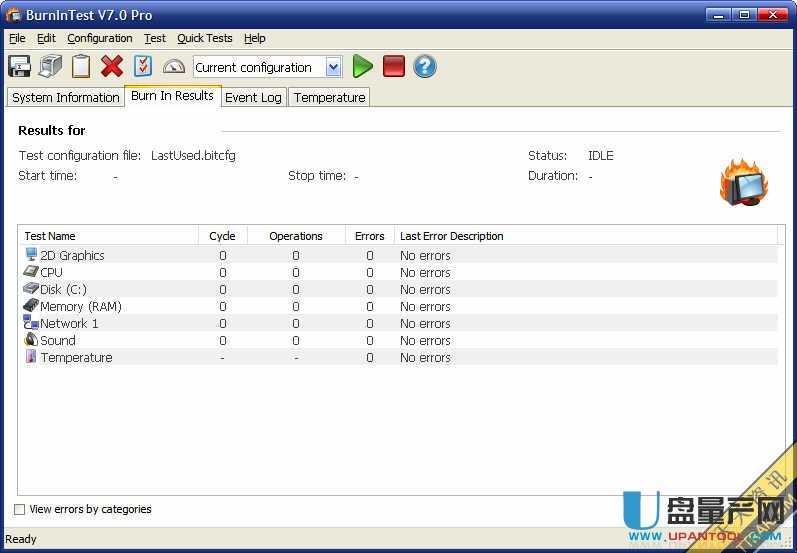Image resolution: width=797 pixels, height=553 pixels.
Task: Toggle View errors by categories checkbox
Action: pyautogui.click(x=20, y=510)
